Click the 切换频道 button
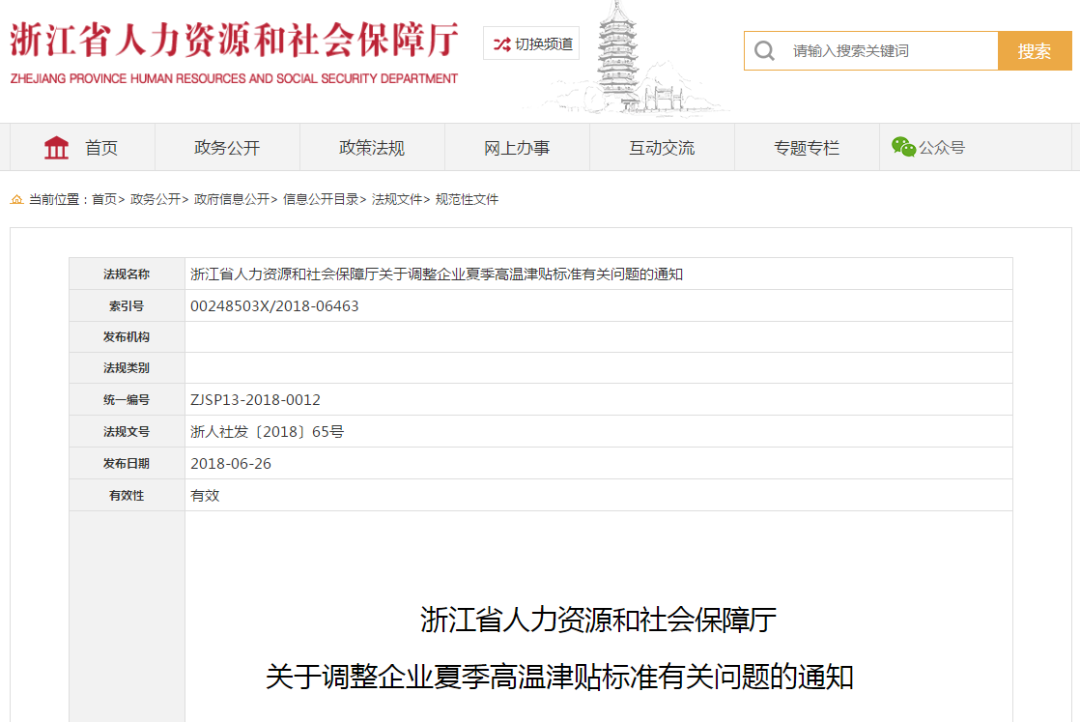Screen dimensions: 1080x722 531,44
